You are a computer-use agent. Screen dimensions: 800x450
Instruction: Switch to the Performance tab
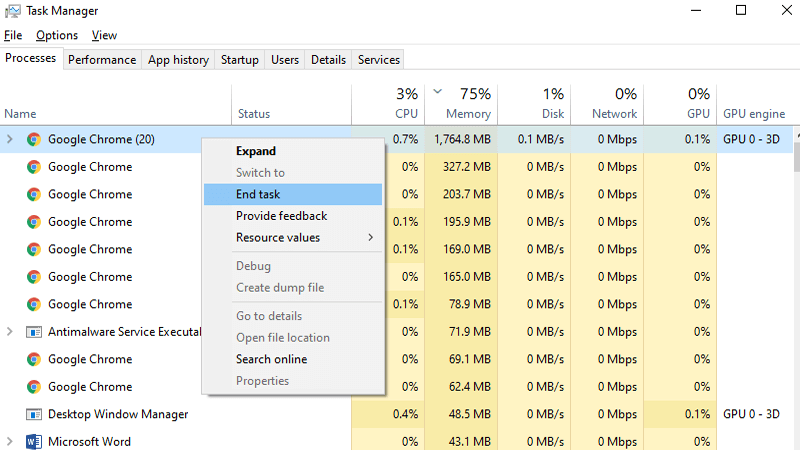point(102,60)
